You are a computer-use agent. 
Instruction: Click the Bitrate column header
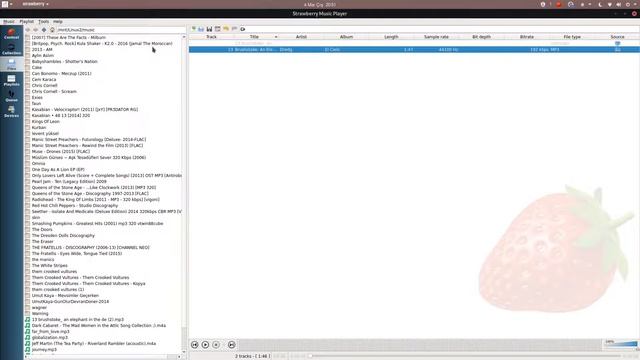coord(527,37)
